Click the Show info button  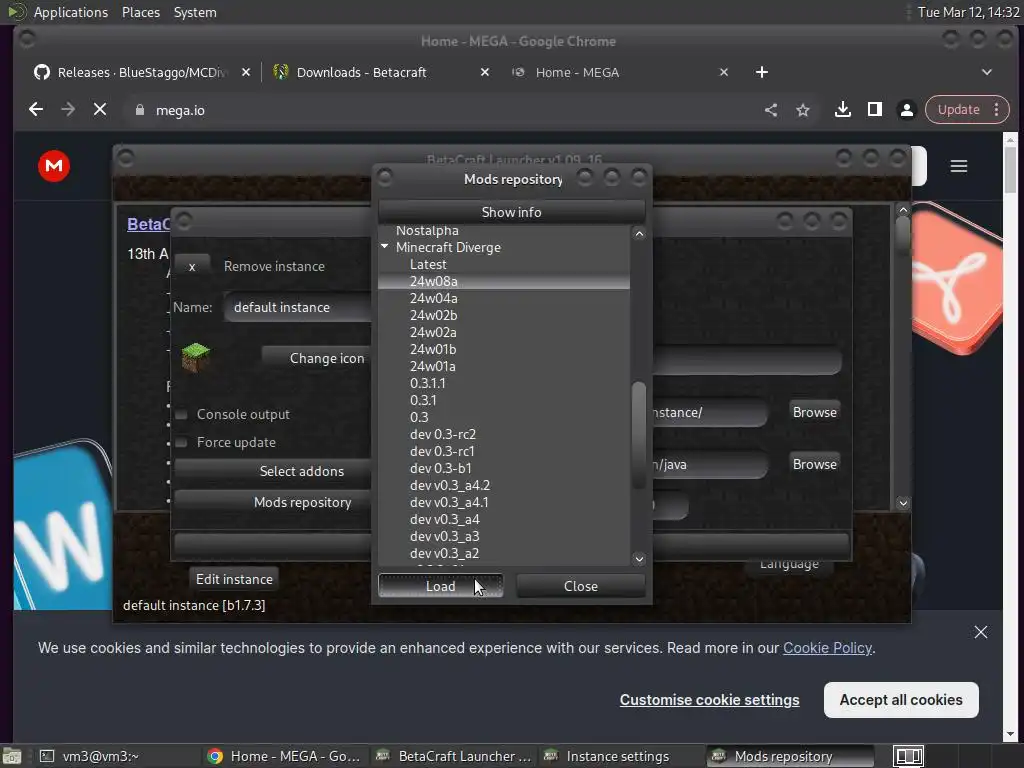tap(511, 212)
